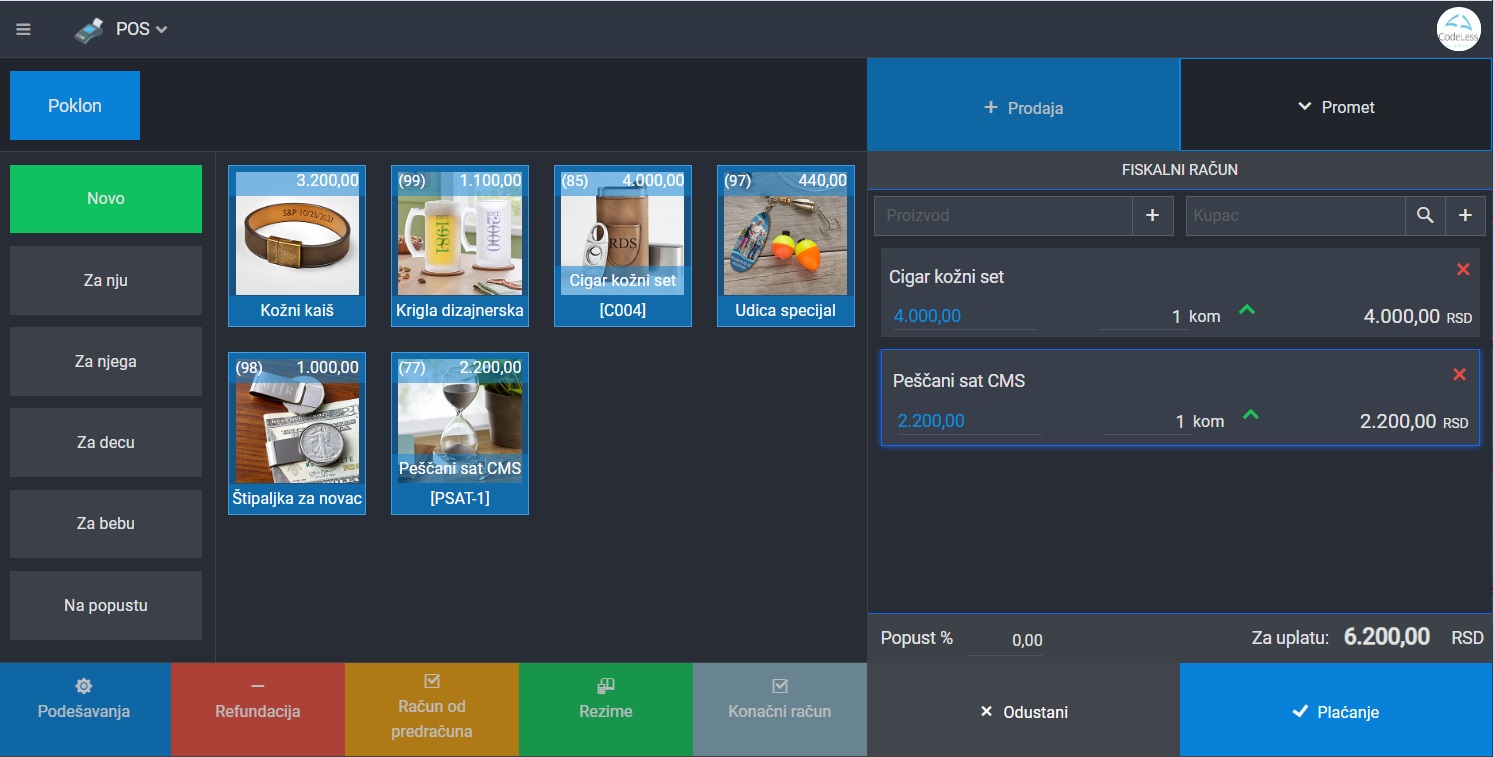
Task: Open Podešavanja settings
Action: [x=85, y=710]
